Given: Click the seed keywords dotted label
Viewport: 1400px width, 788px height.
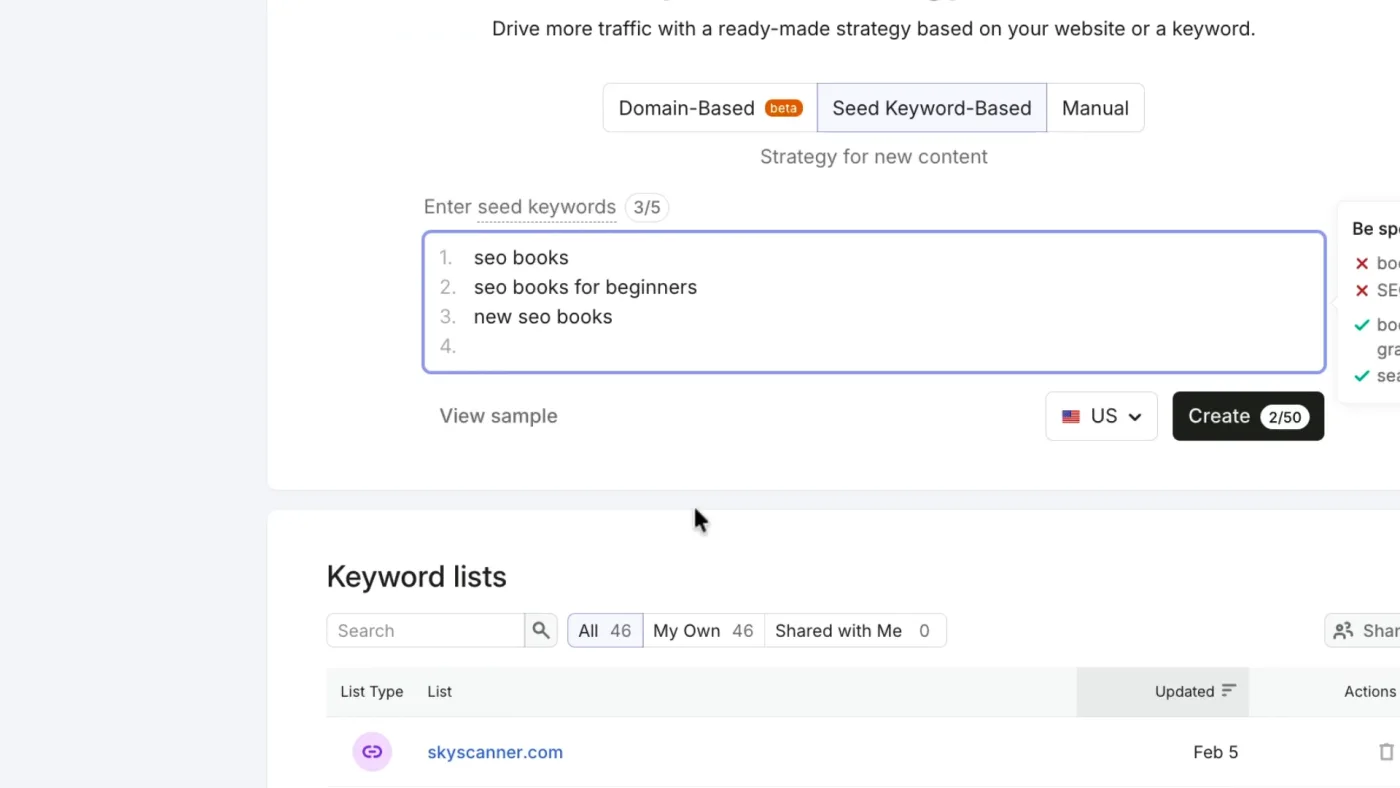Looking at the screenshot, I should tap(546, 207).
